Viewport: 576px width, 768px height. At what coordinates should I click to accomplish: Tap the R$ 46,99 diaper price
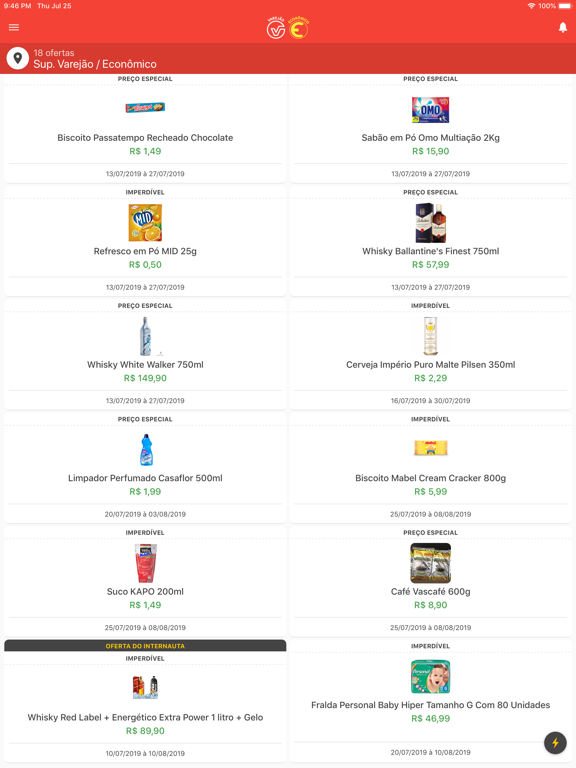click(x=431, y=719)
